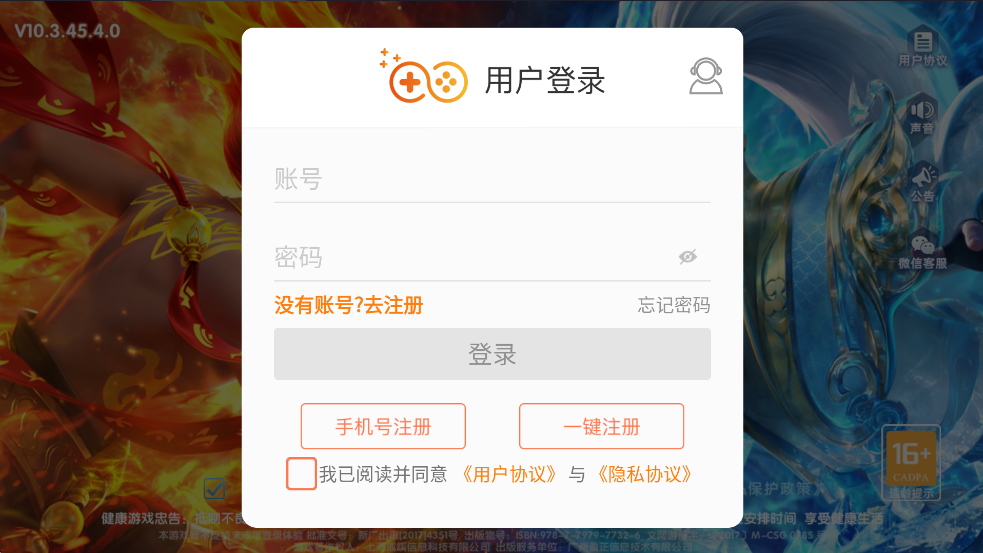Click the 账号 account input field

tap(492, 179)
